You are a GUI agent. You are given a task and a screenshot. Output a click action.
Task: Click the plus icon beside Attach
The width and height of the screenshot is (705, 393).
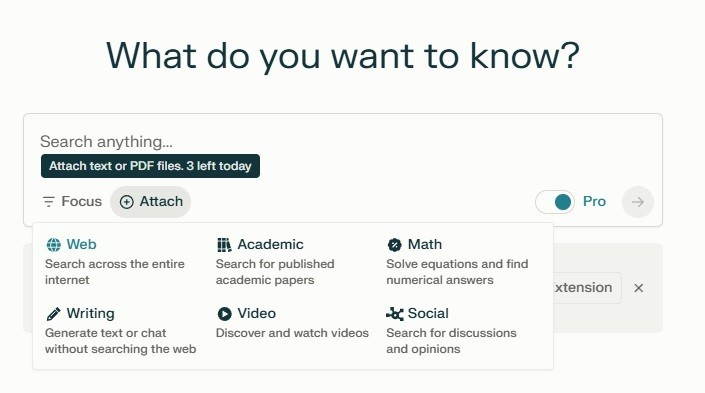[x=126, y=202]
